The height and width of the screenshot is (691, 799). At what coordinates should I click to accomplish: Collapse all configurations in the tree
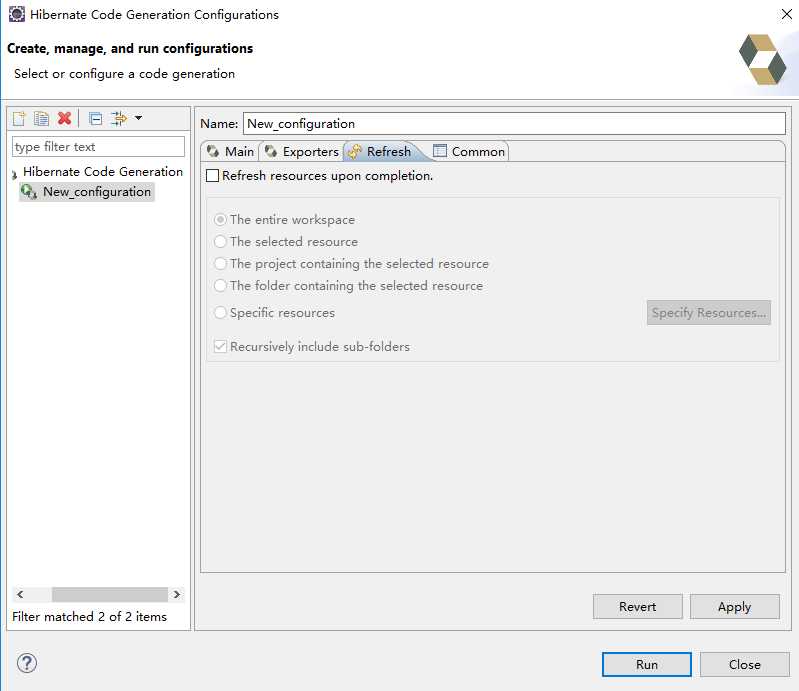coord(95,118)
